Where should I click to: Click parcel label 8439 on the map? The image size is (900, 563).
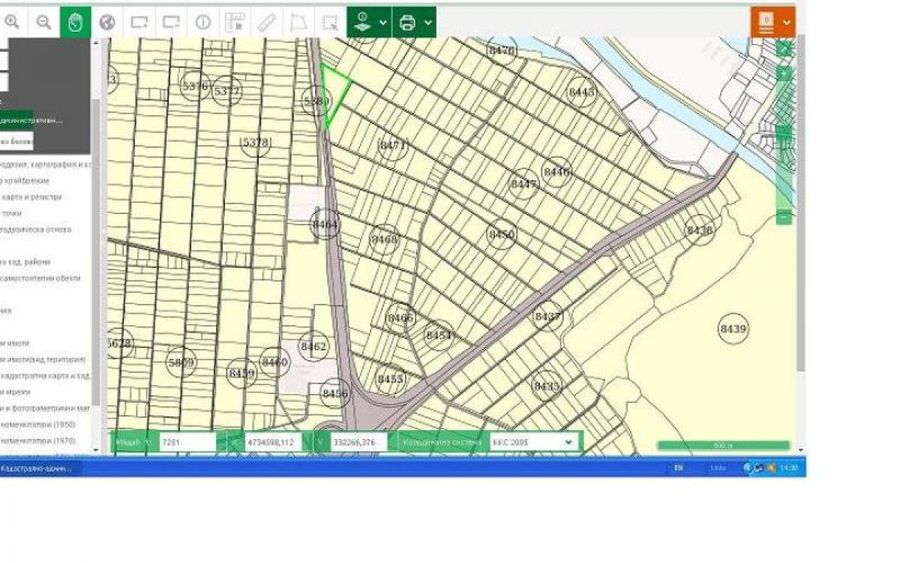click(733, 328)
